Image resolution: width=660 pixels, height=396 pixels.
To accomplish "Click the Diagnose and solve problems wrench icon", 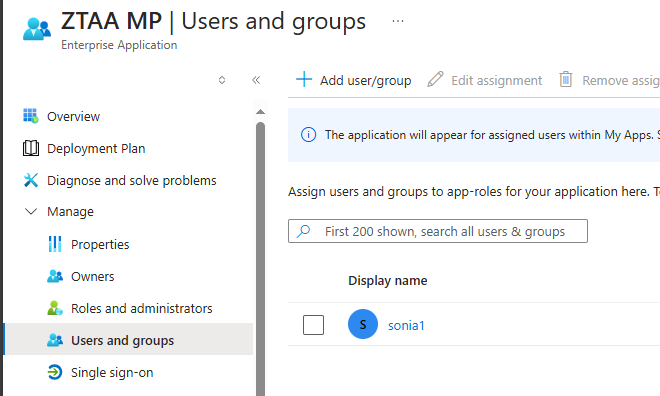I will coord(31,180).
